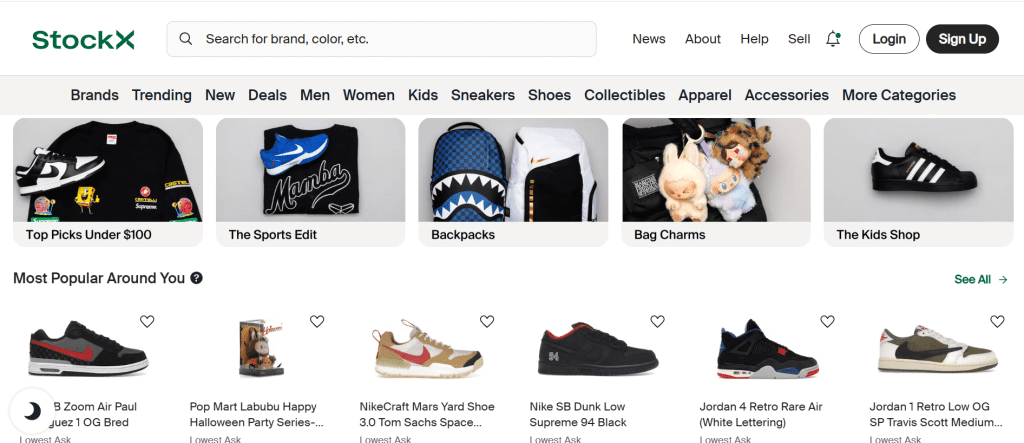Image resolution: width=1024 pixels, height=443 pixels.
Task: Favorite the Pop Mart Labubu item
Action: pyautogui.click(x=317, y=321)
